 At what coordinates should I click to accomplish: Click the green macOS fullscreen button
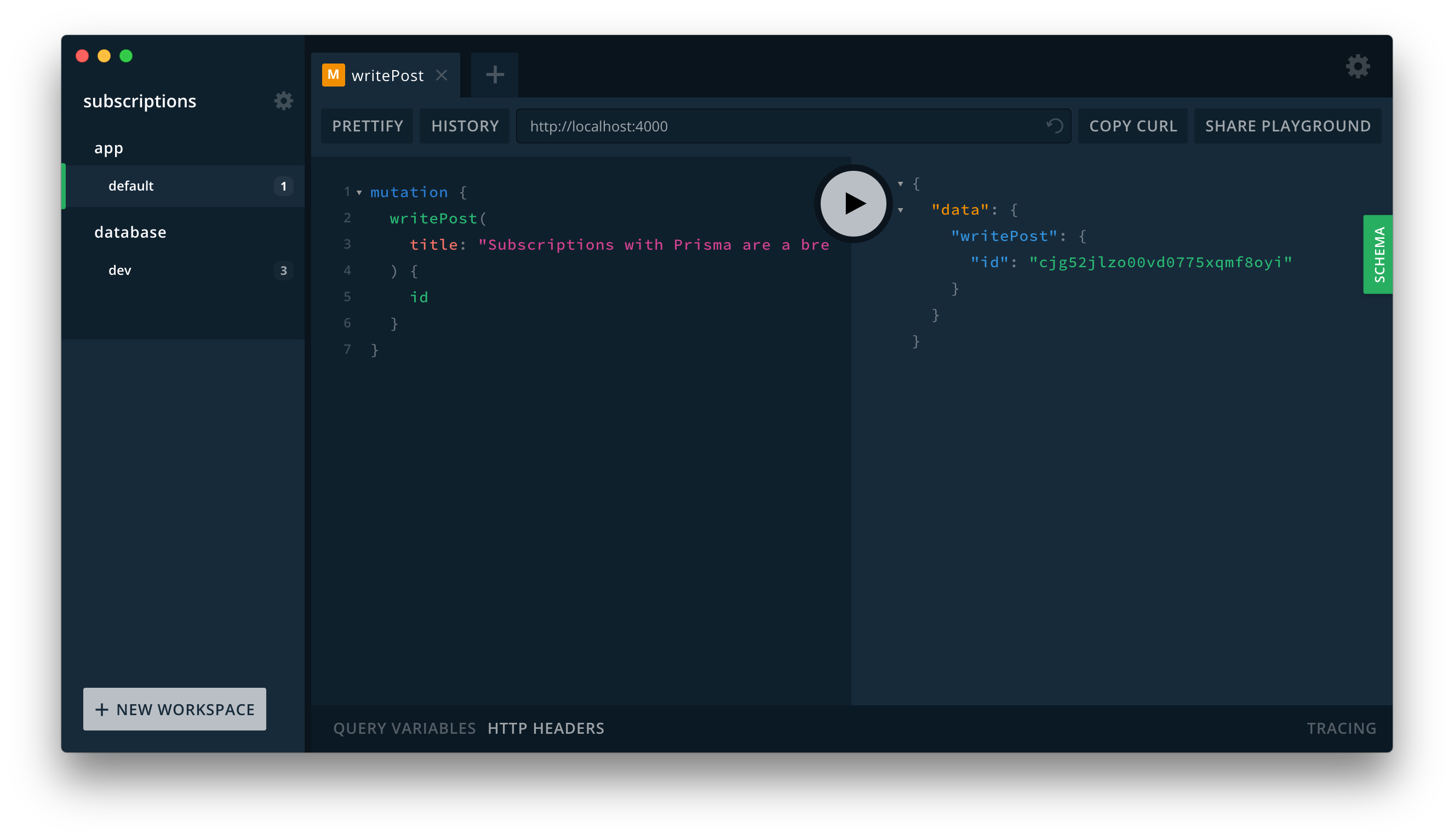(x=126, y=56)
